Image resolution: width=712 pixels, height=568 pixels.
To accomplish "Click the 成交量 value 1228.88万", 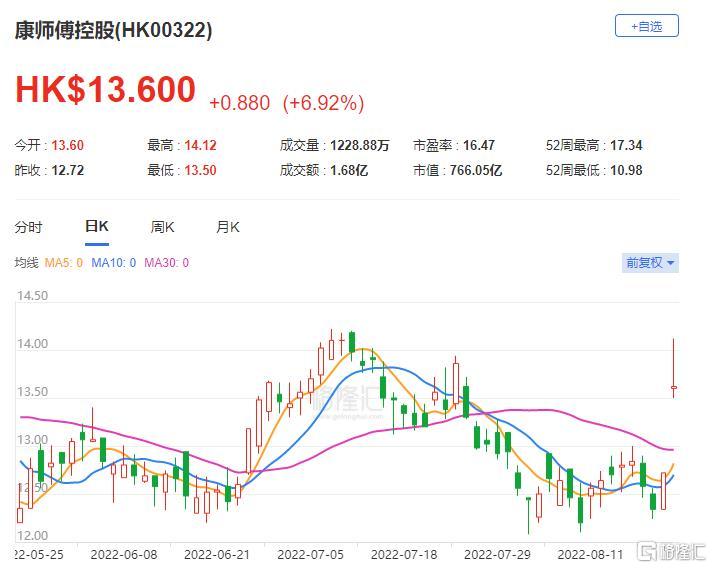I will (360, 145).
